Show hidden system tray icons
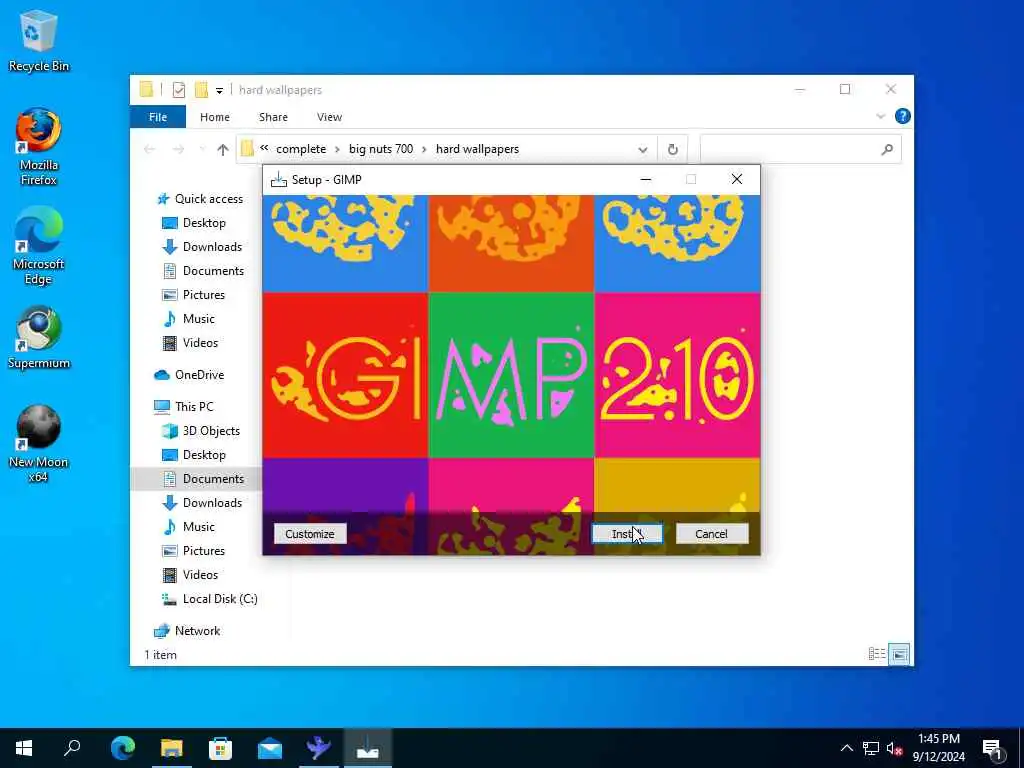Viewport: 1024px width, 768px height. click(846, 748)
